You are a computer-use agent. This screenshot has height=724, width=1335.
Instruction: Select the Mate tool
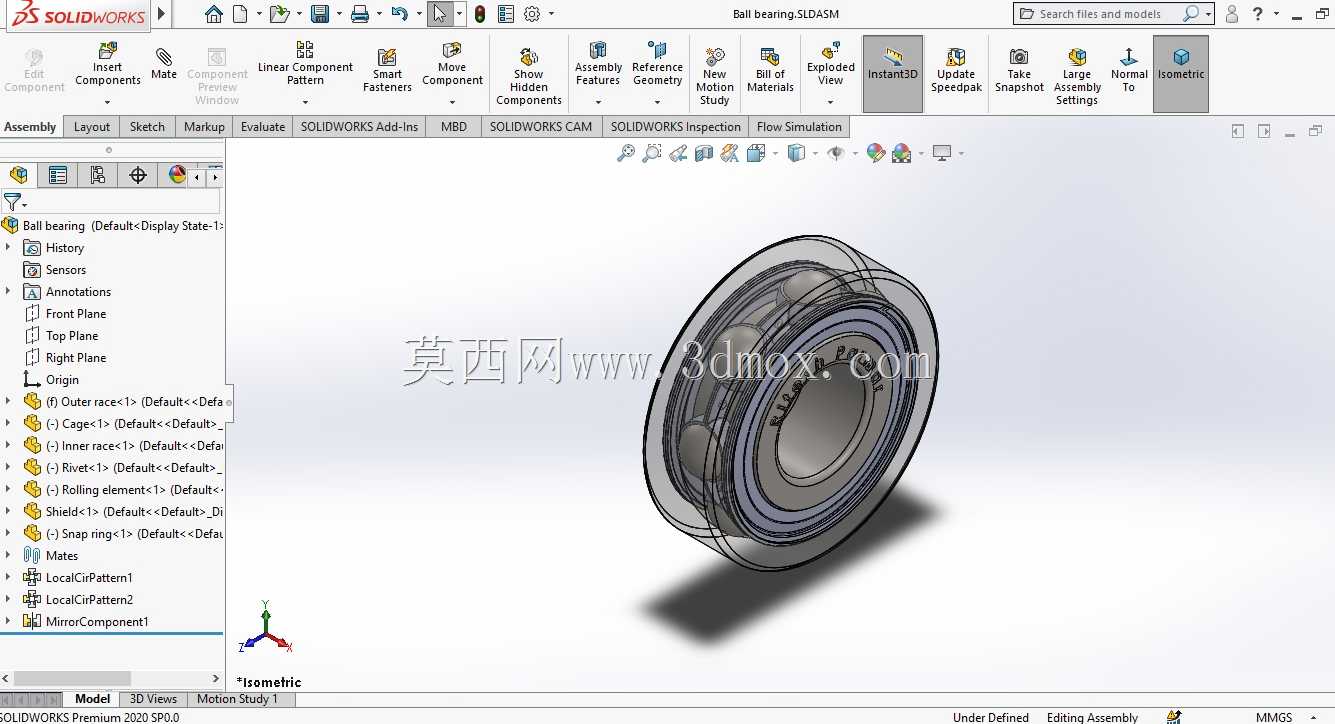164,62
